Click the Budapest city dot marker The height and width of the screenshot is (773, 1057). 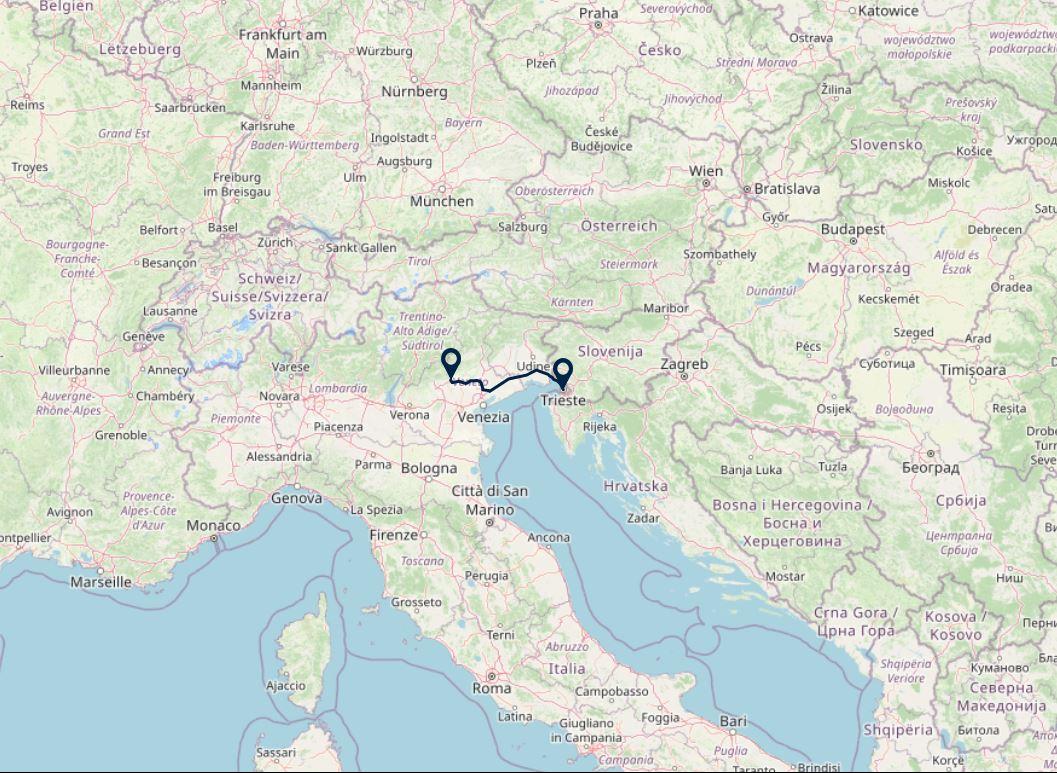[853, 241]
